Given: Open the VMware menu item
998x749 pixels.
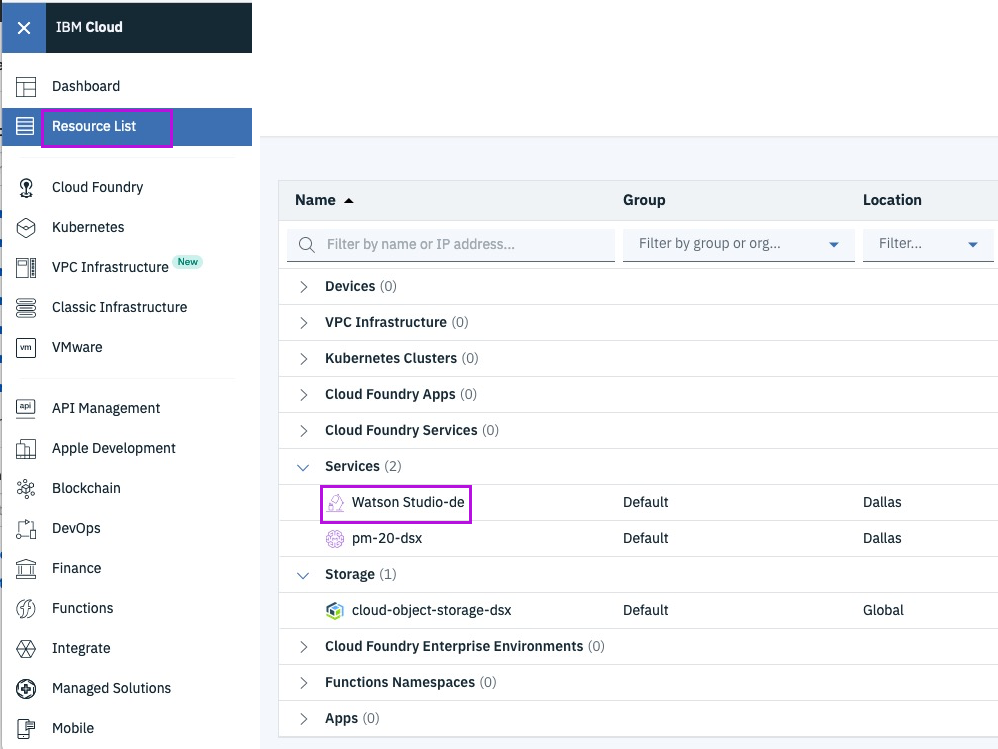Looking at the screenshot, I should [x=77, y=347].
